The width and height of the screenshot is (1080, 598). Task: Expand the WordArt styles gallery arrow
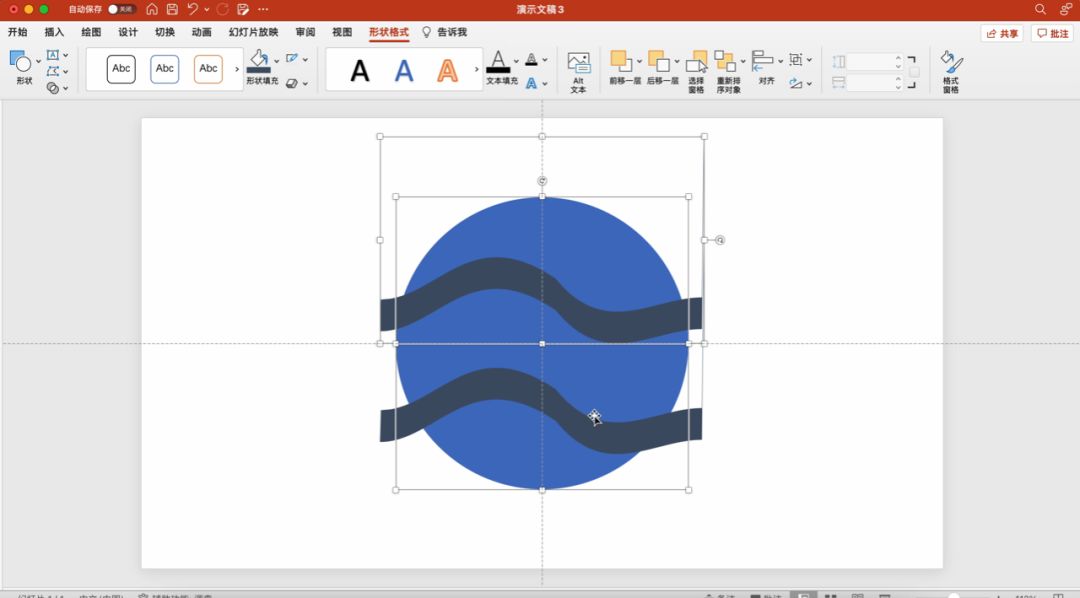[476, 69]
